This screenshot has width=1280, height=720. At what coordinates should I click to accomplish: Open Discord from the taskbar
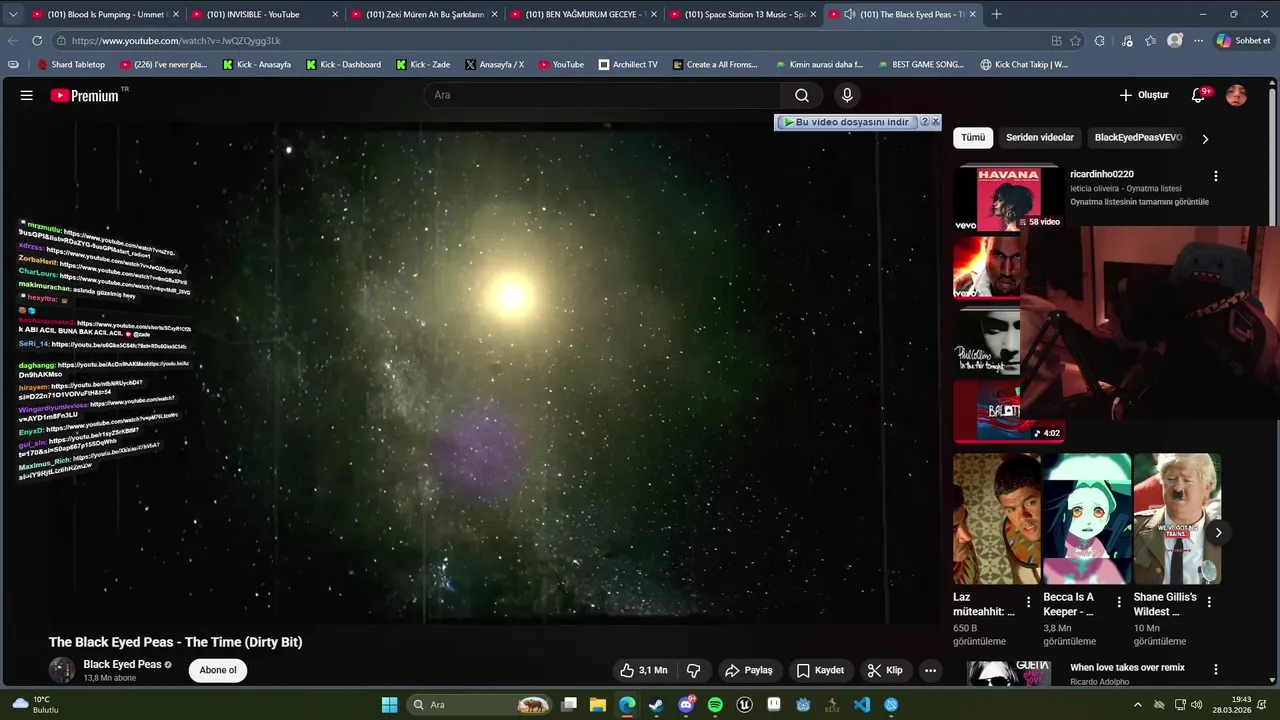[x=686, y=705]
